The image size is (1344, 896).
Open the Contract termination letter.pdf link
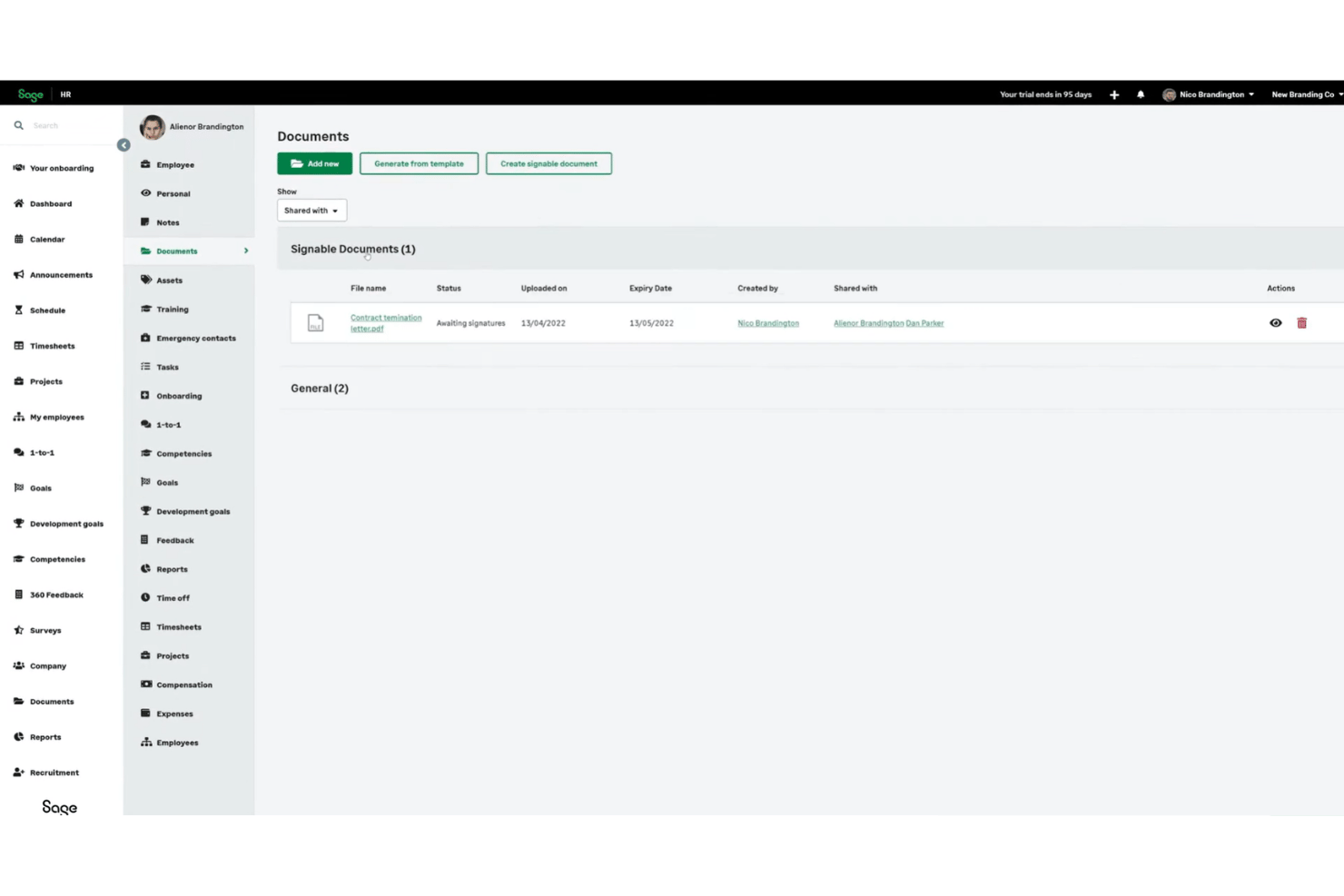(x=386, y=323)
